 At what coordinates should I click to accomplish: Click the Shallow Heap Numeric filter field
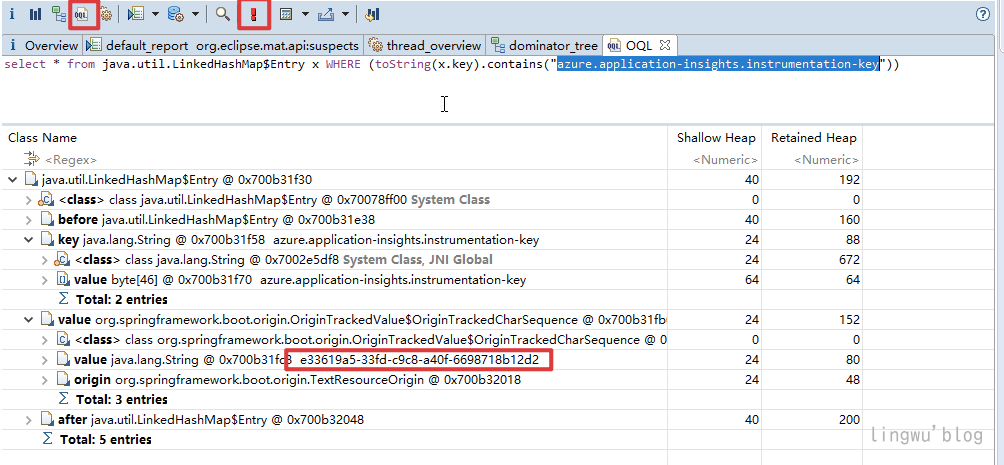726,160
